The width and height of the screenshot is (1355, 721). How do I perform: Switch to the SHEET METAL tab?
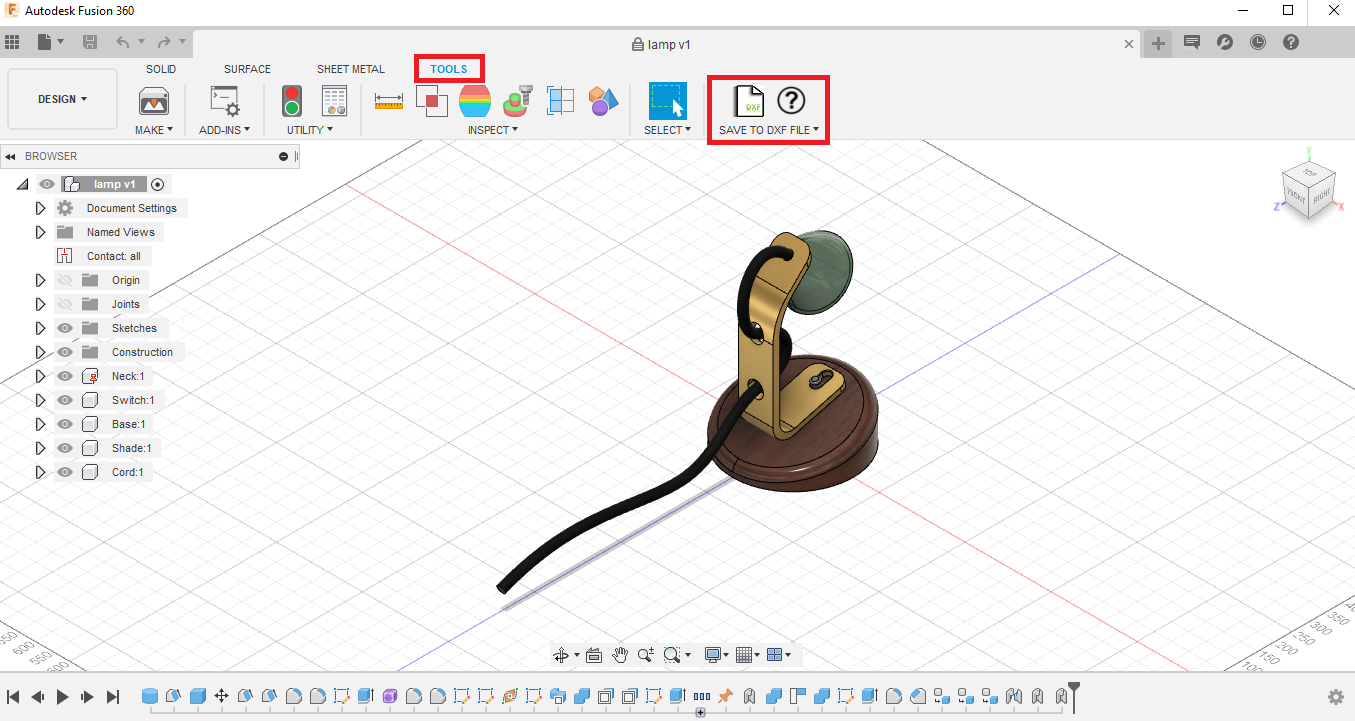tap(350, 69)
